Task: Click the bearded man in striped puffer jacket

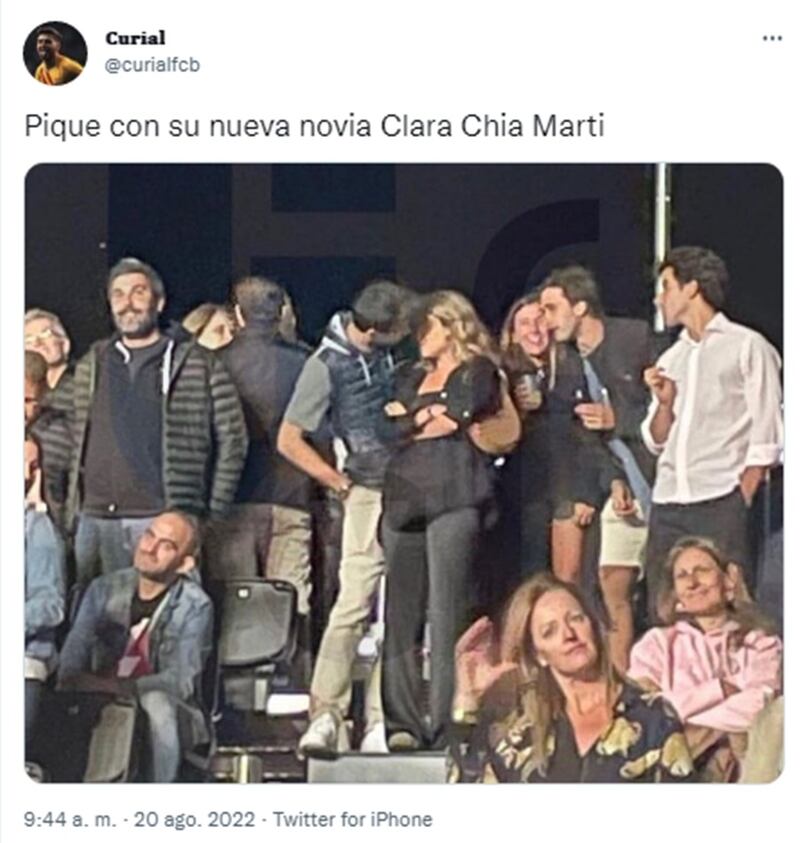Action: (140, 420)
